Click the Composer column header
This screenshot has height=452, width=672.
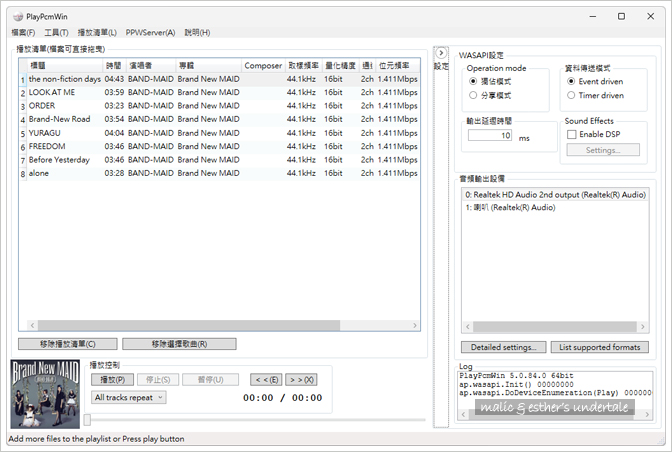pyautogui.click(x=263, y=66)
